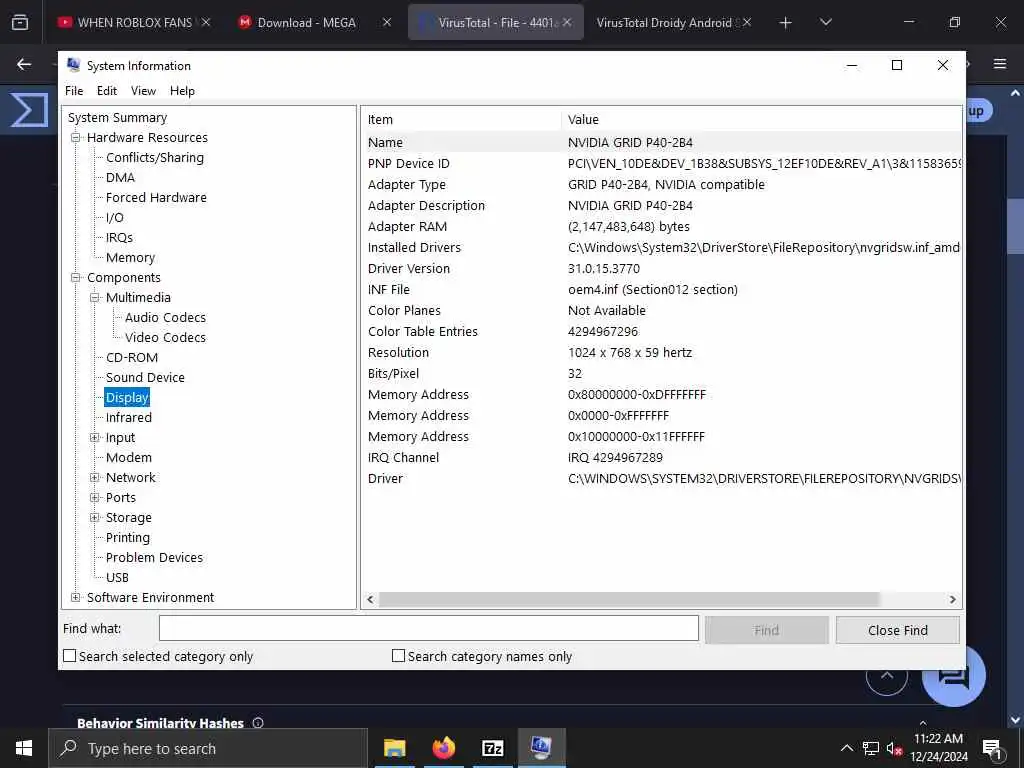This screenshot has height=768, width=1024.
Task: Open the tab list dropdown chevron
Action: 825,22
